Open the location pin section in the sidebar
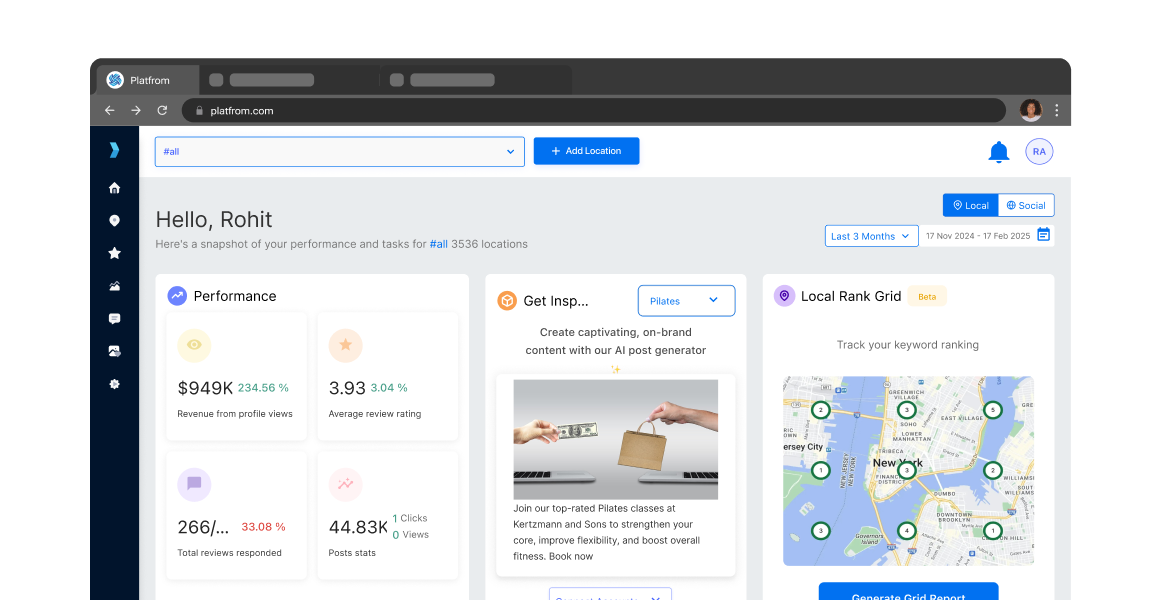 tap(114, 220)
